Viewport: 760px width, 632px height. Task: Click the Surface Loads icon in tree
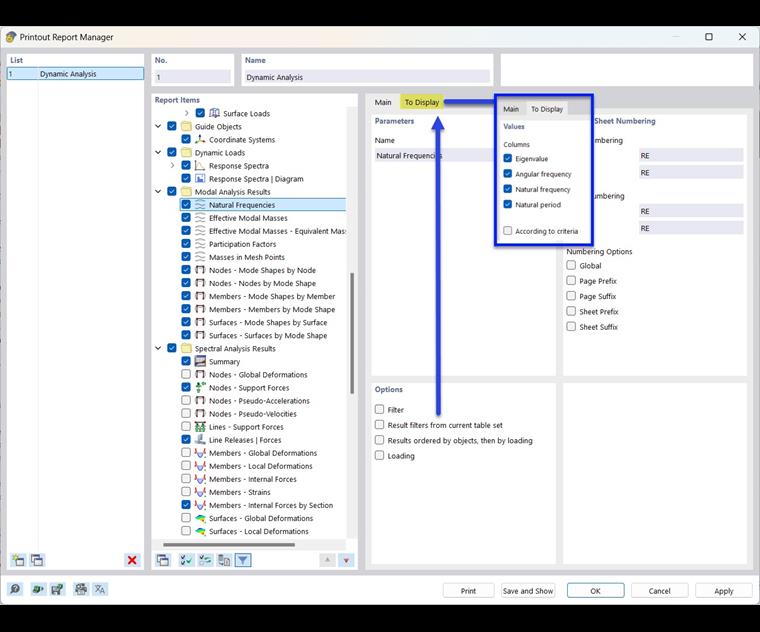[x=214, y=113]
